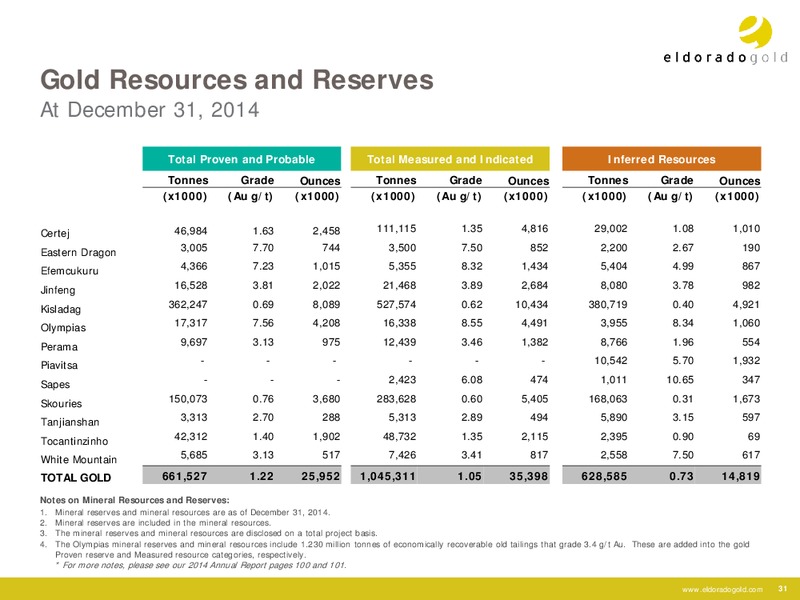Click the Skouries row label

[x=61, y=404]
